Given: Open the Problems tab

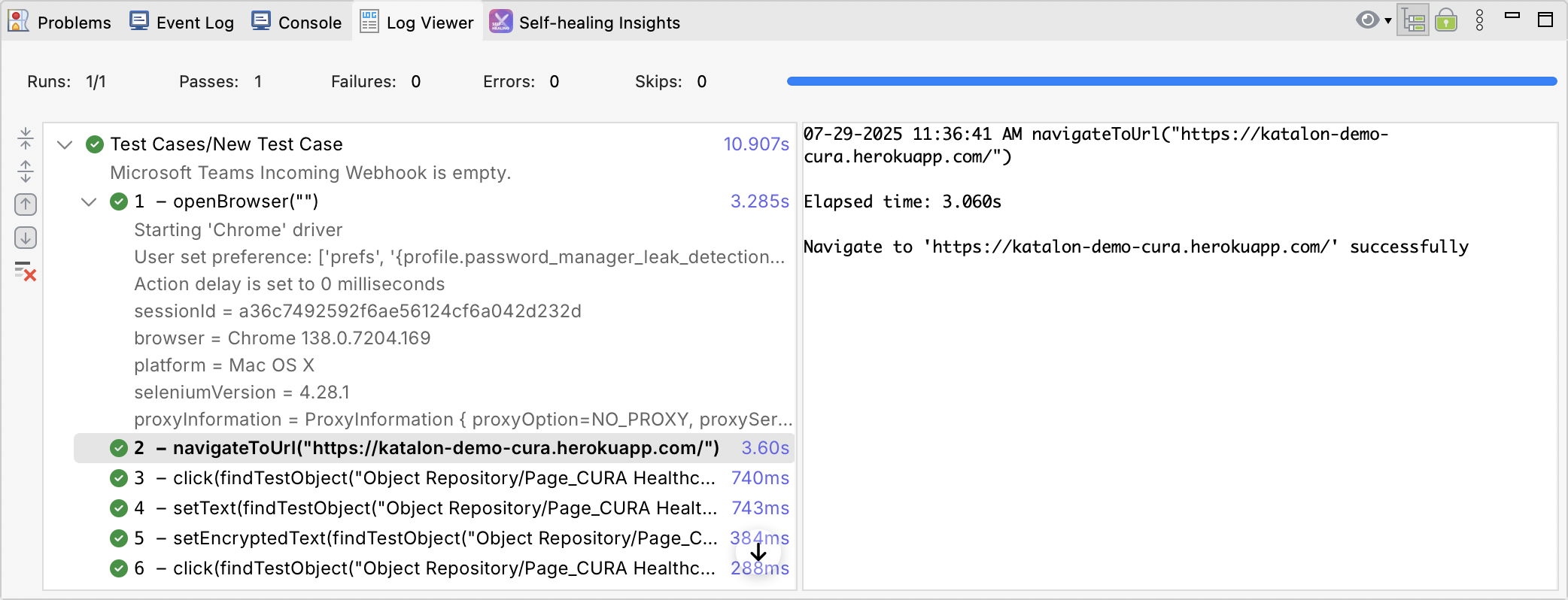Looking at the screenshot, I should coord(60,22).
